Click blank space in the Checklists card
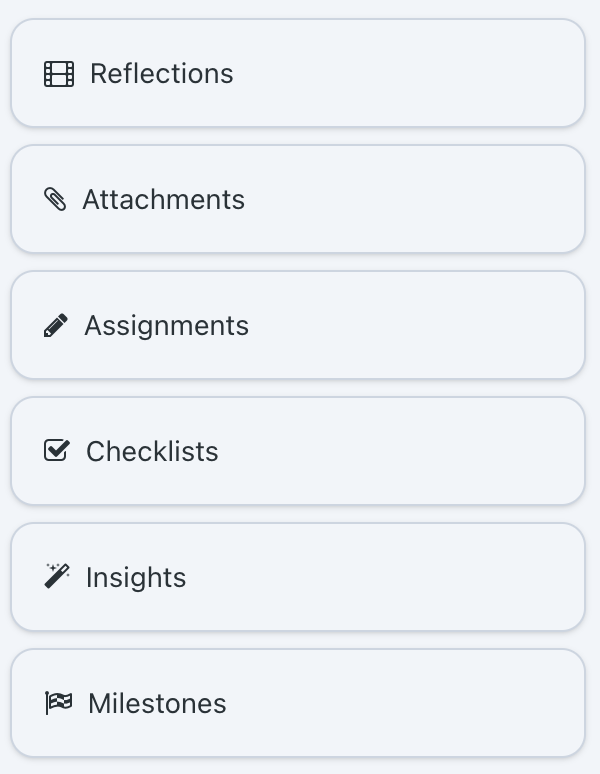 coord(400,451)
